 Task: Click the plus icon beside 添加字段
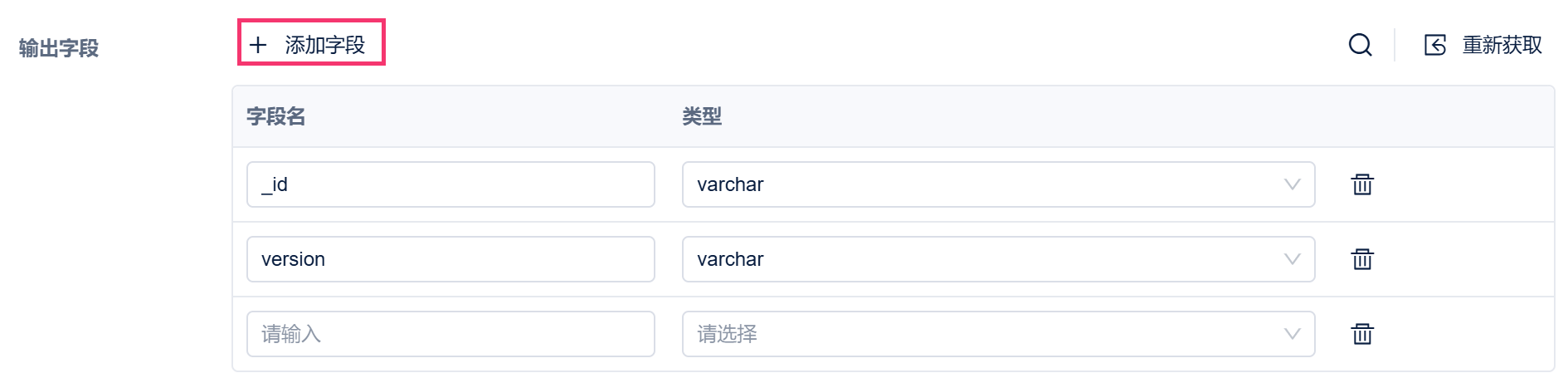258,45
